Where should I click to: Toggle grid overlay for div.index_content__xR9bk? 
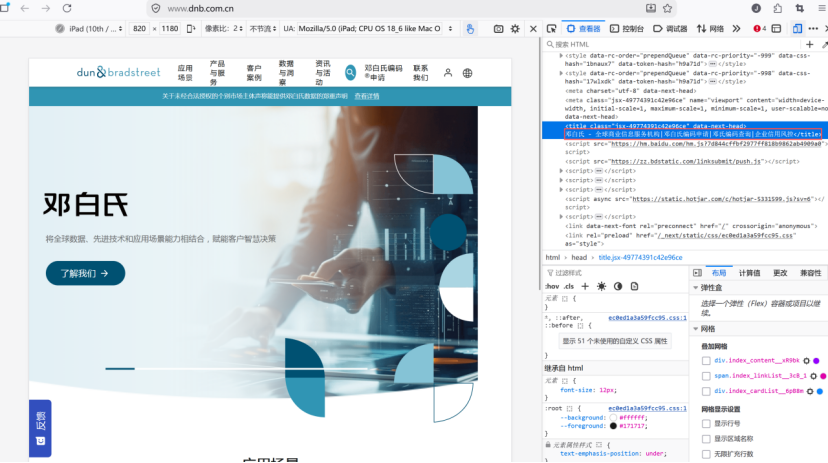706,361
